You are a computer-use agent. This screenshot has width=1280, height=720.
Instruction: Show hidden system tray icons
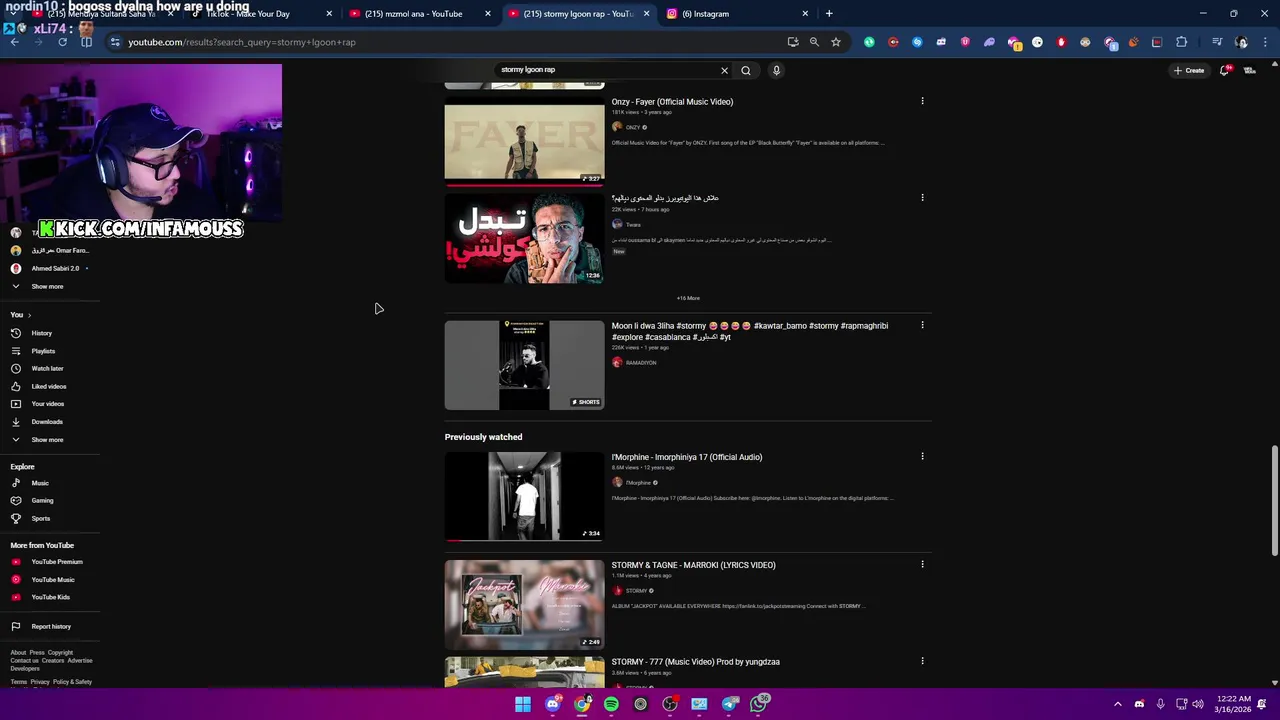tap(1117, 704)
